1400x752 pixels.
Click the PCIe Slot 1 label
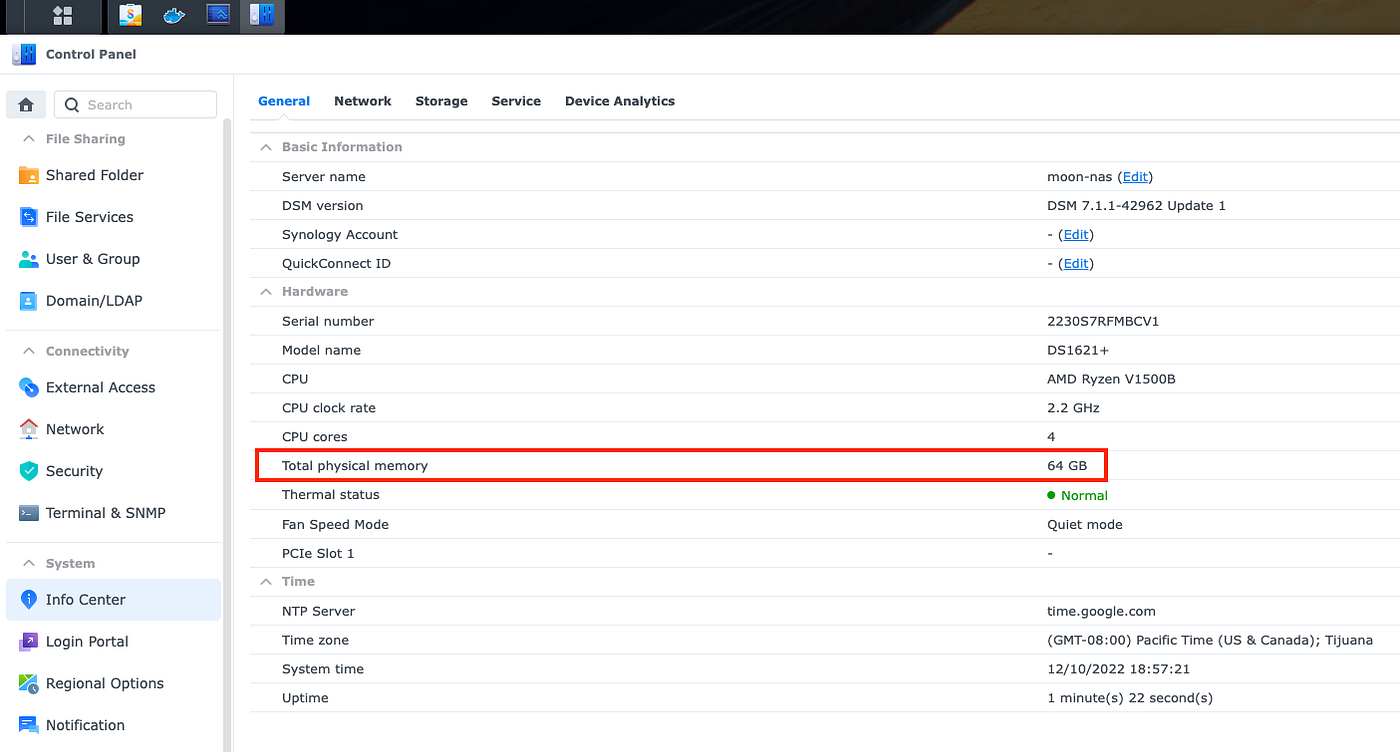(318, 554)
